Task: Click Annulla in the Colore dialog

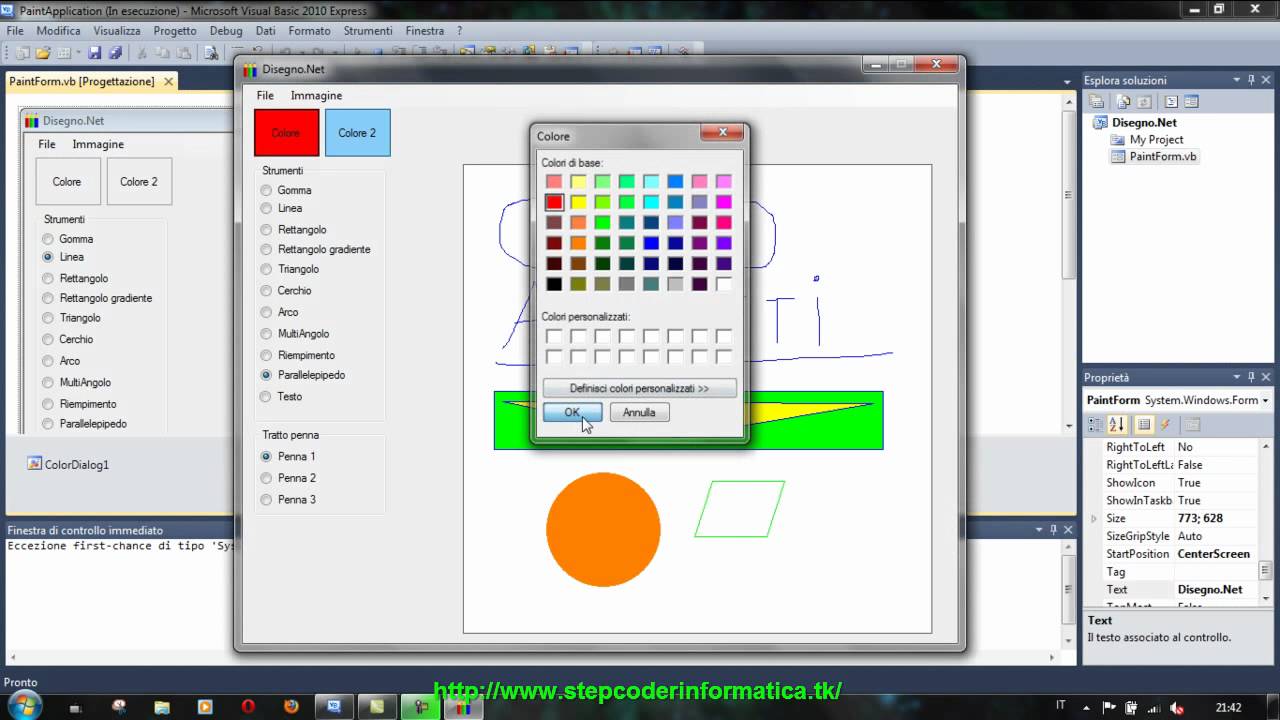Action: coord(639,412)
